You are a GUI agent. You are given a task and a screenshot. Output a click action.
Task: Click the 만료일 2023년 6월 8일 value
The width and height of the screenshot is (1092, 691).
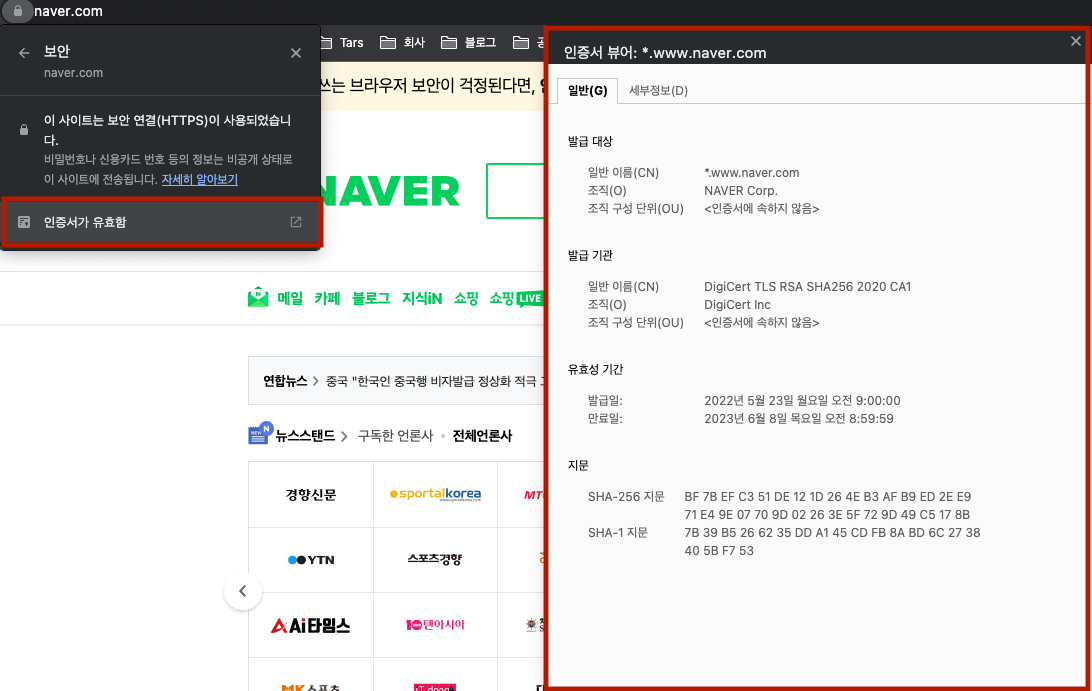click(798, 419)
